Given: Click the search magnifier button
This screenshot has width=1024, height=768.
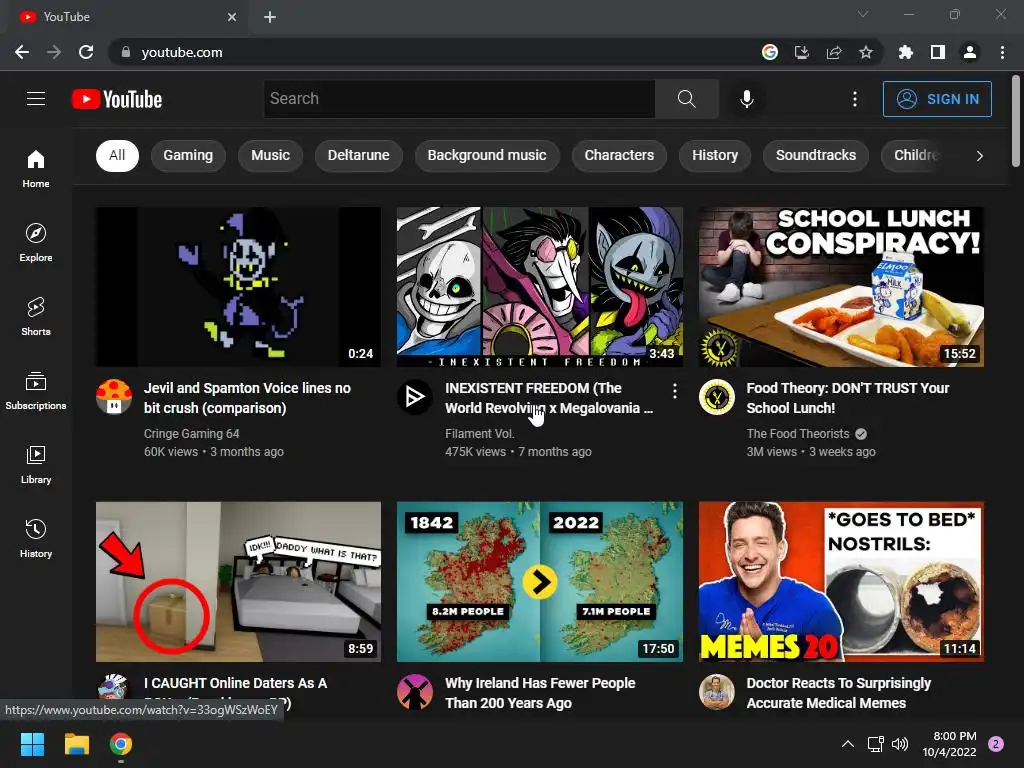Looking at the screenshot, I should tap(686, 99).
